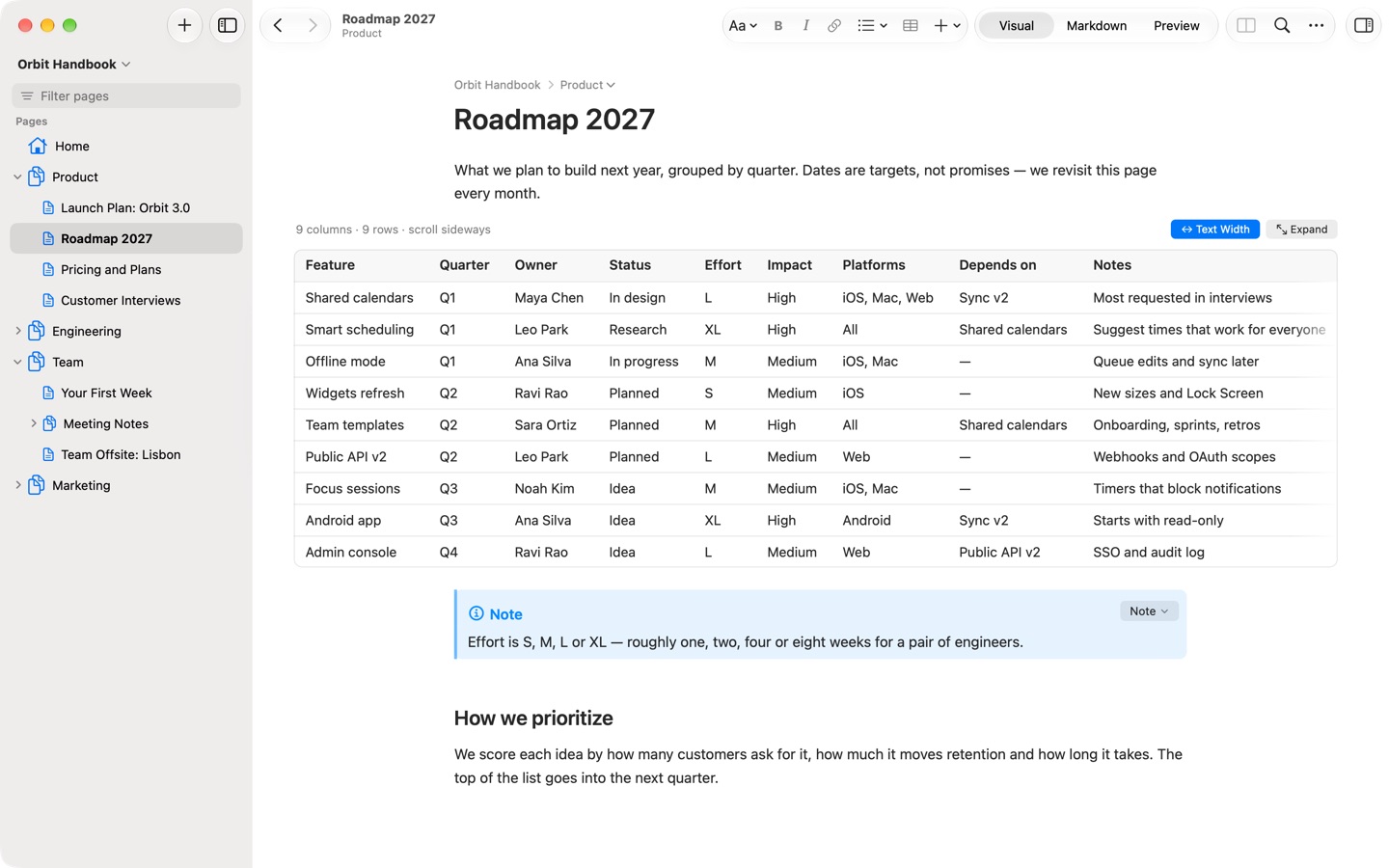Viewport: 1389px width, 868px height.
Task: Expand the Marketing section
Action: coord(17,485)
